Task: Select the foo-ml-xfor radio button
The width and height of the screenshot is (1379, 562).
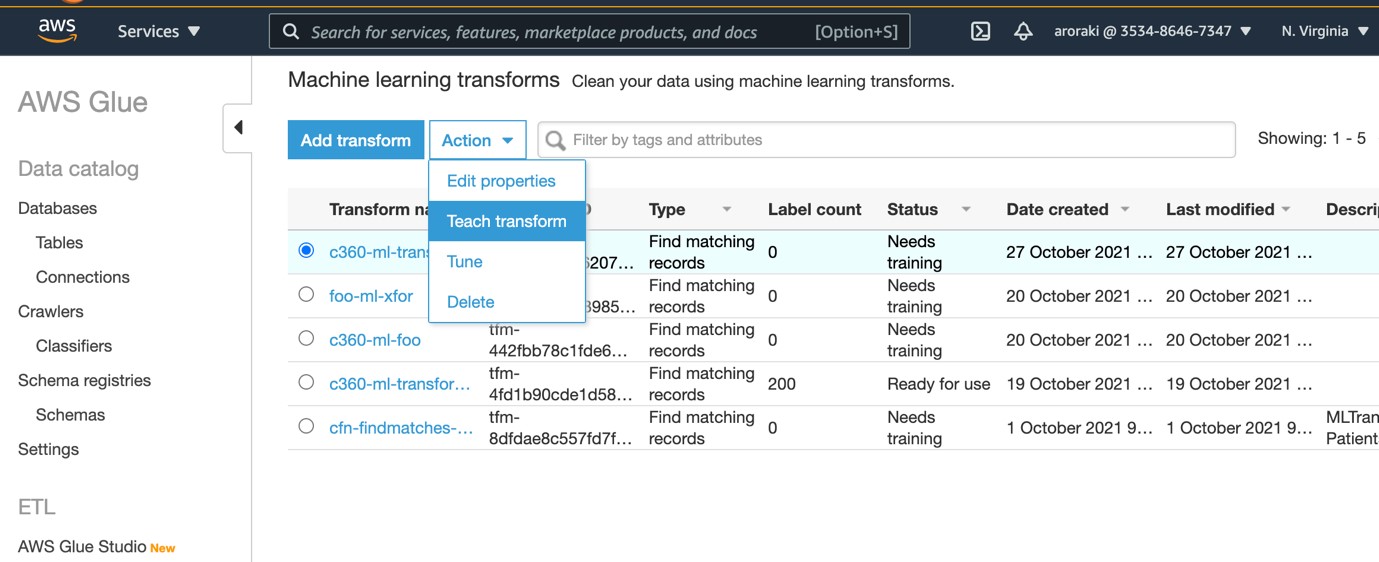Action: coord(306,294)
